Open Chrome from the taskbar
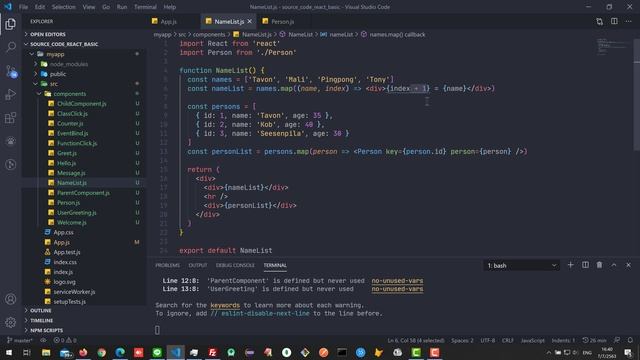 (x=102, y=352)
